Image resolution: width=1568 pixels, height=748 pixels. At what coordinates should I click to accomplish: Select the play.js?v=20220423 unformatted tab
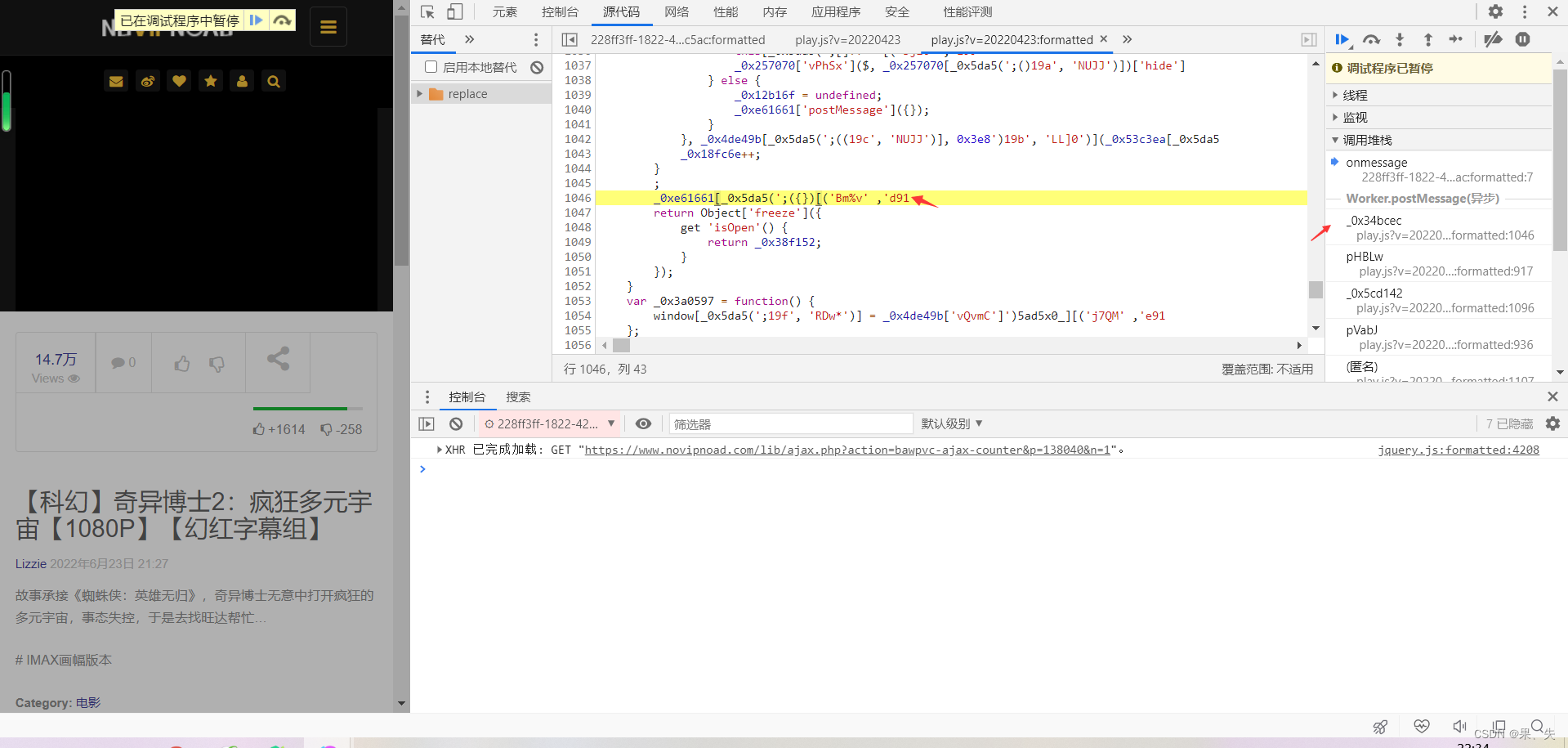coord(847,39)
